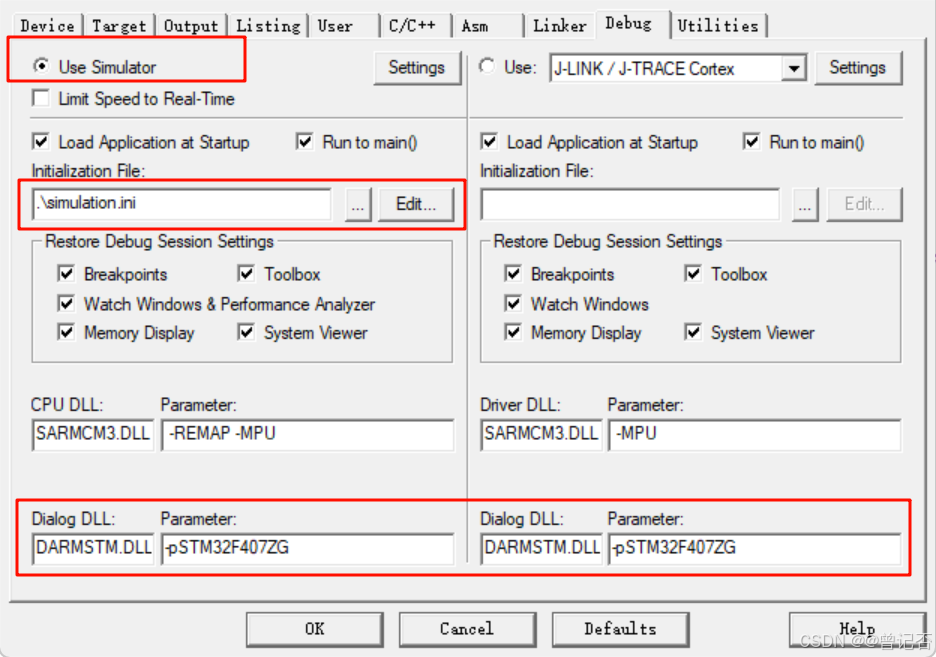Click the CPU DLL SARMCM3.DLL field
Viewport: 936px width, 657px height.
(x=93, y=434)
